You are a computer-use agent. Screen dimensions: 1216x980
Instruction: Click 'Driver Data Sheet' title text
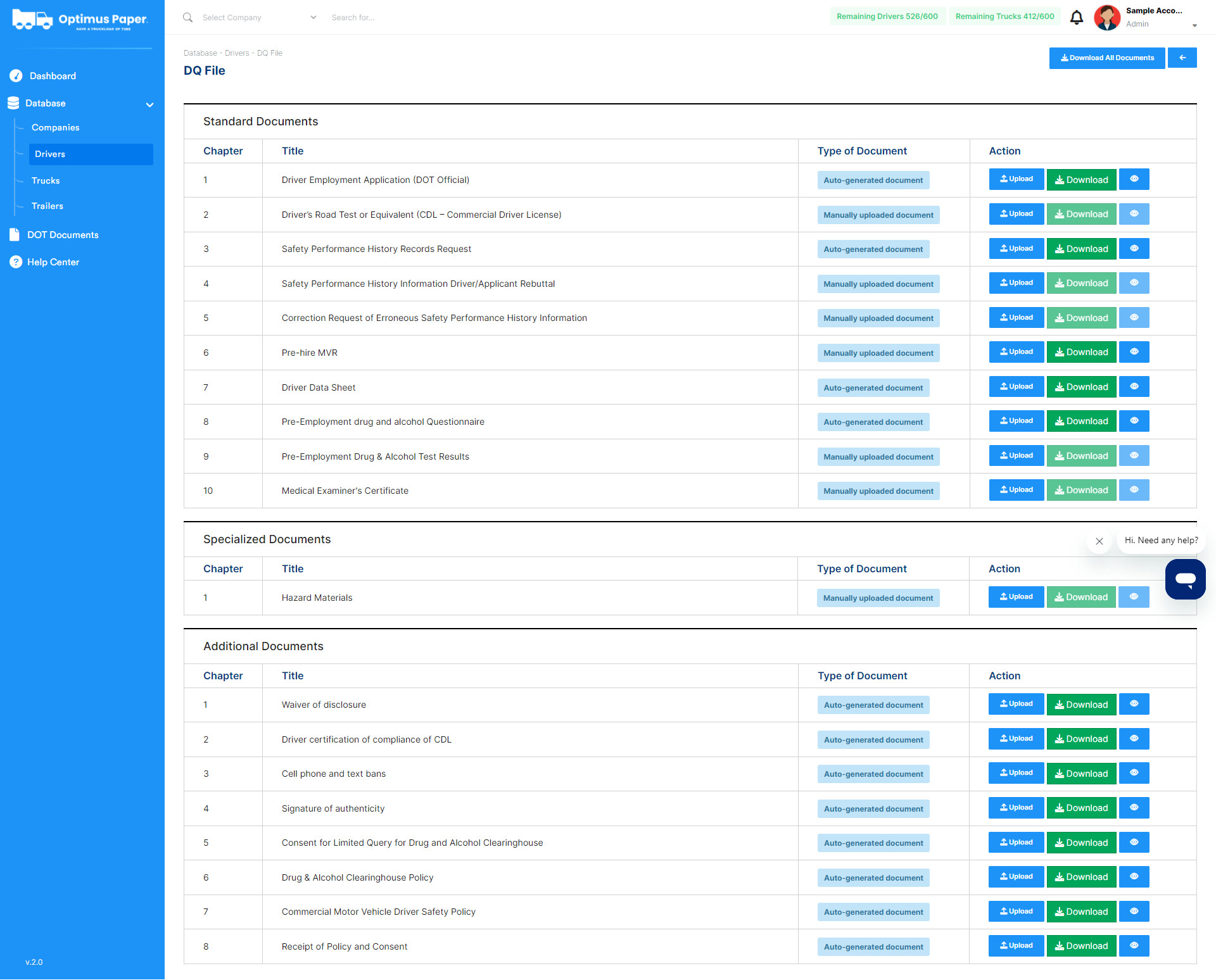[x=319, y=387]
